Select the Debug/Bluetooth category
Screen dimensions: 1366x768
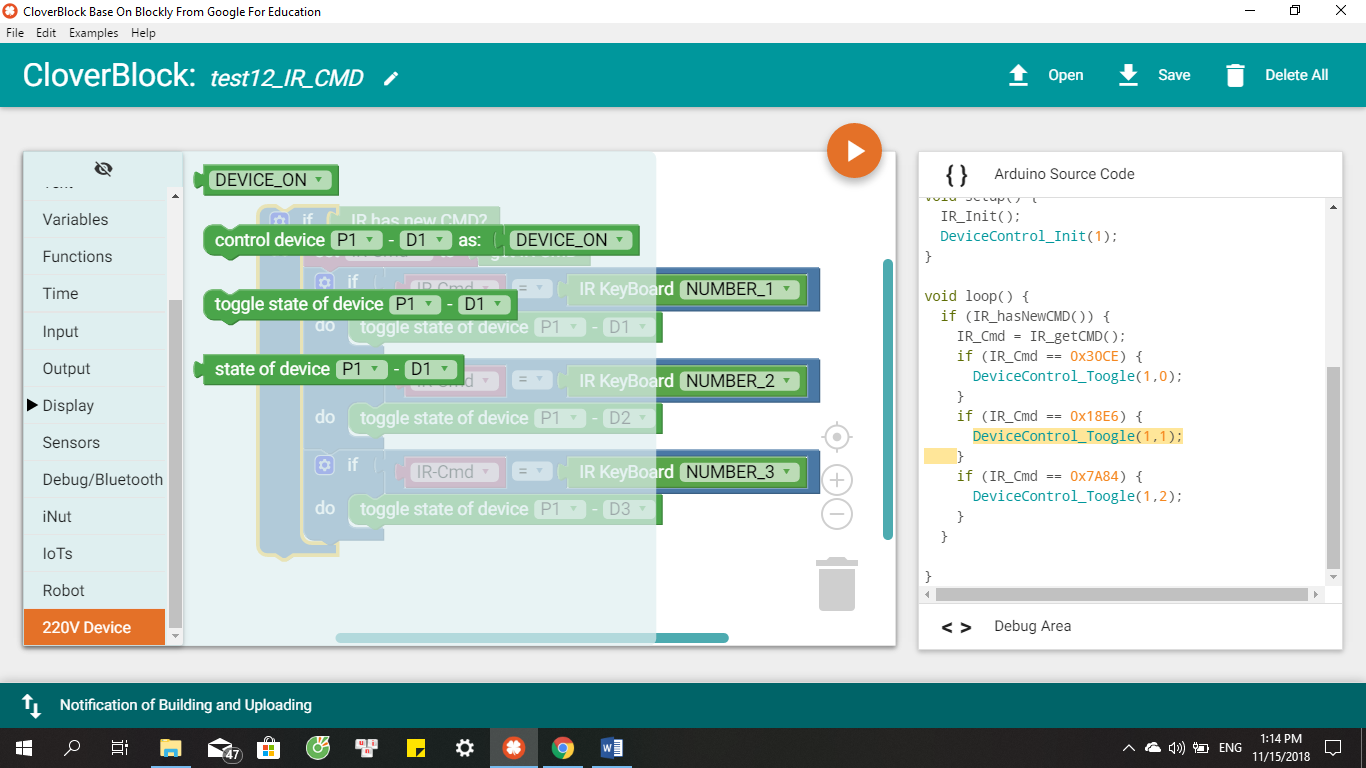click(x=94, y=480)
